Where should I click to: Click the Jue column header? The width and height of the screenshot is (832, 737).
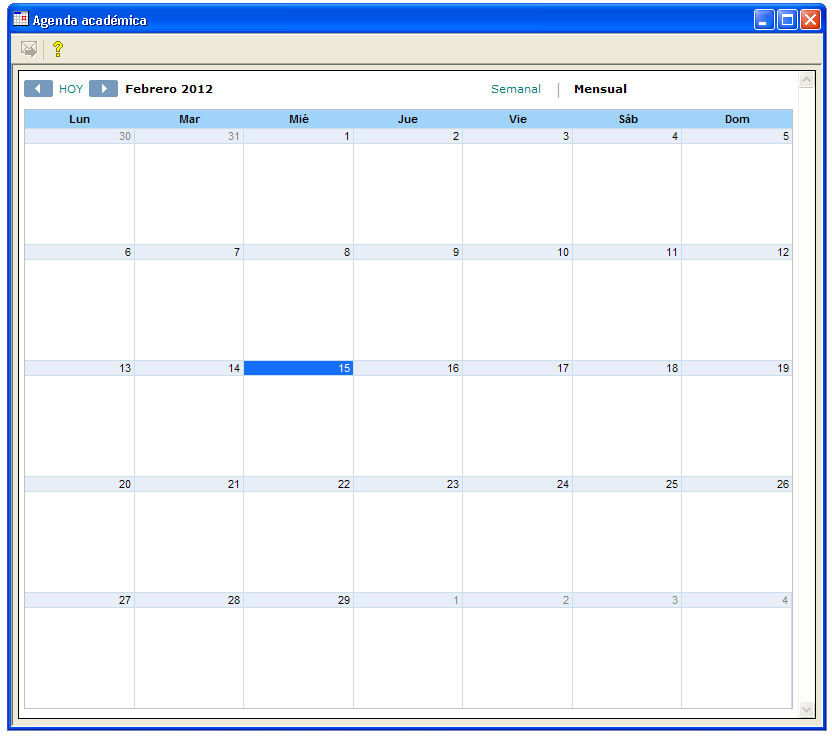[408, 119]
